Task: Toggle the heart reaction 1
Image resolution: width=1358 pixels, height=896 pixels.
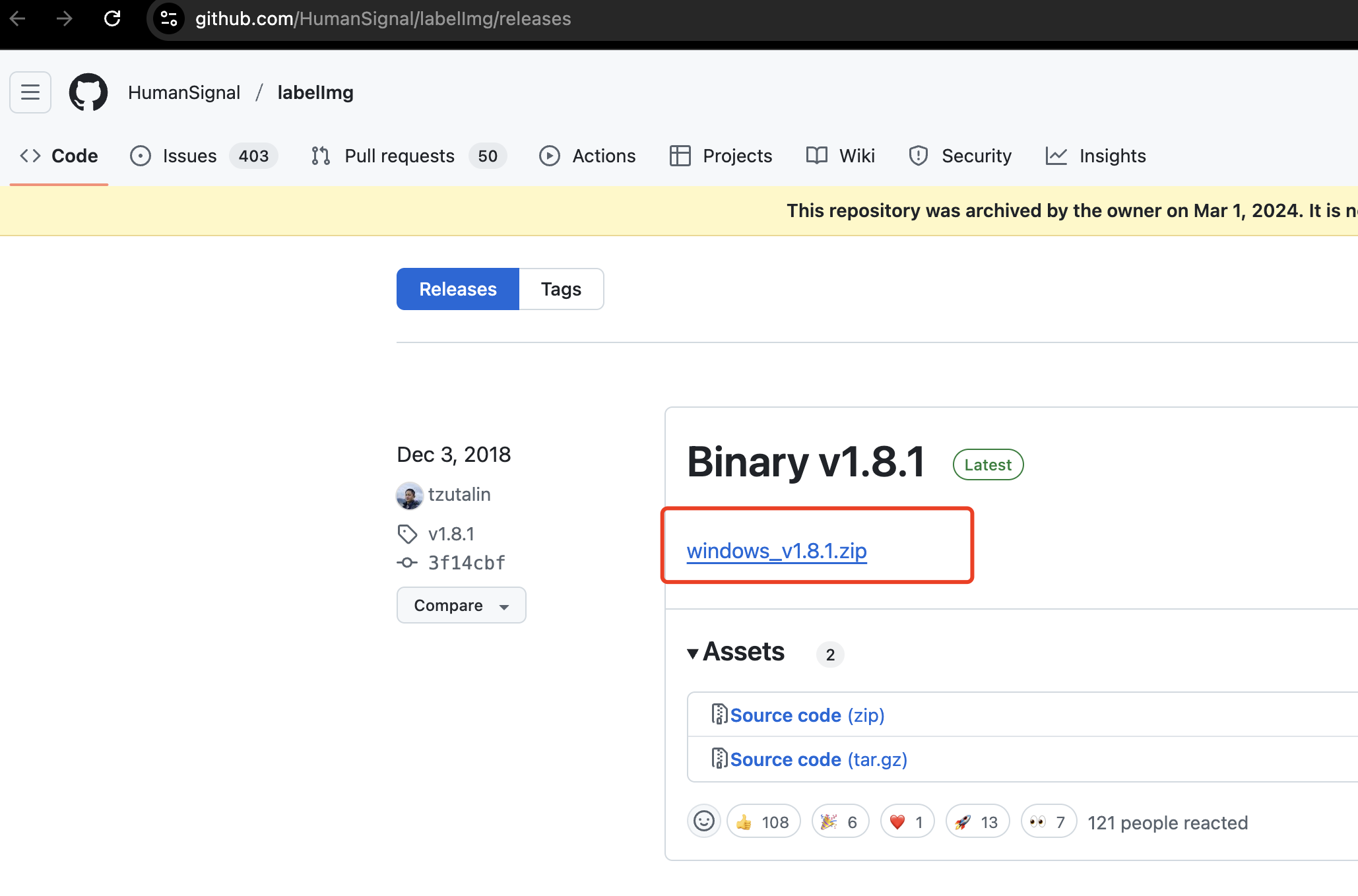Action: point(907,821)
